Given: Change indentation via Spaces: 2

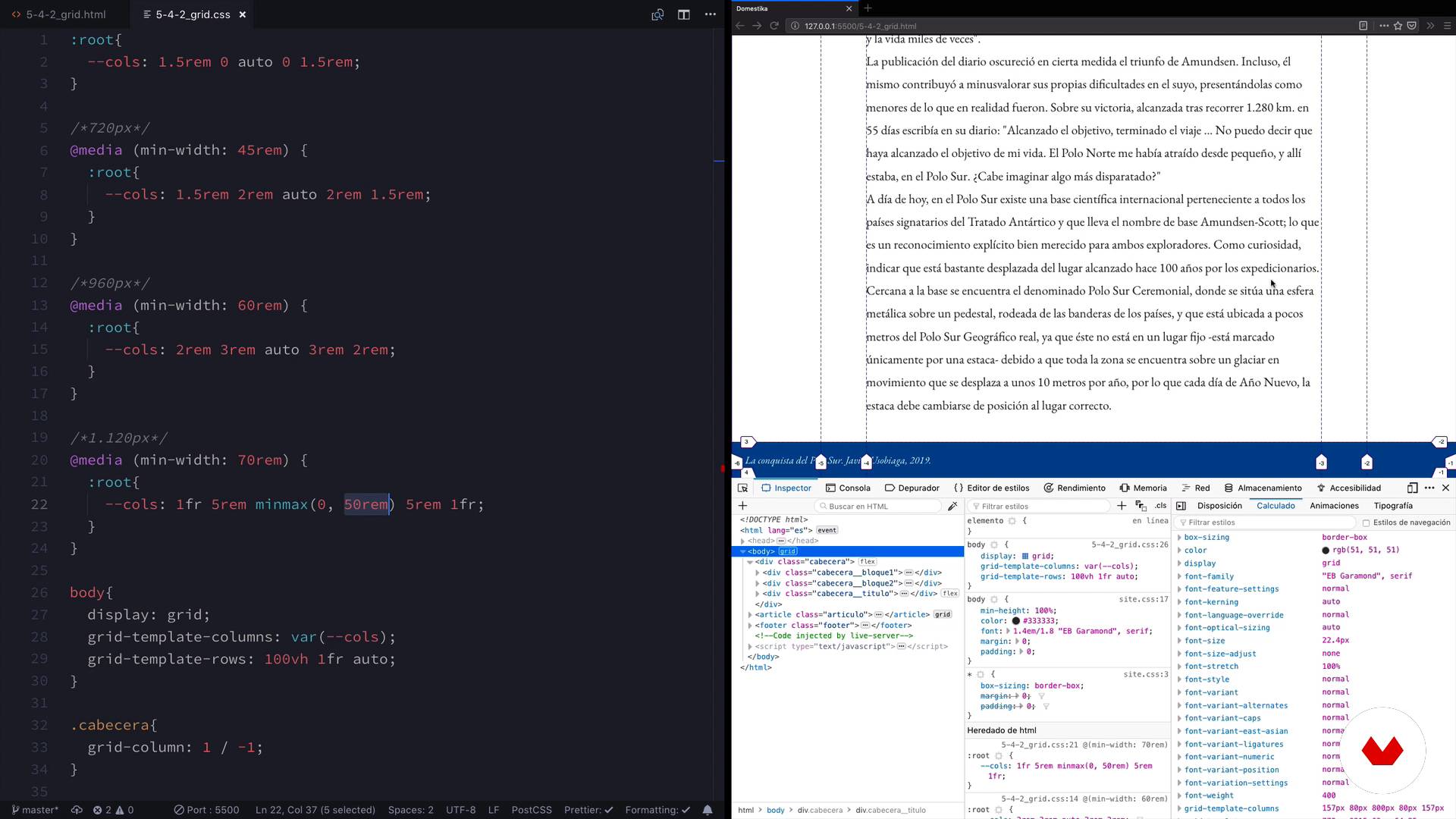Looking at the screenshot, I should tap(411, 810).
